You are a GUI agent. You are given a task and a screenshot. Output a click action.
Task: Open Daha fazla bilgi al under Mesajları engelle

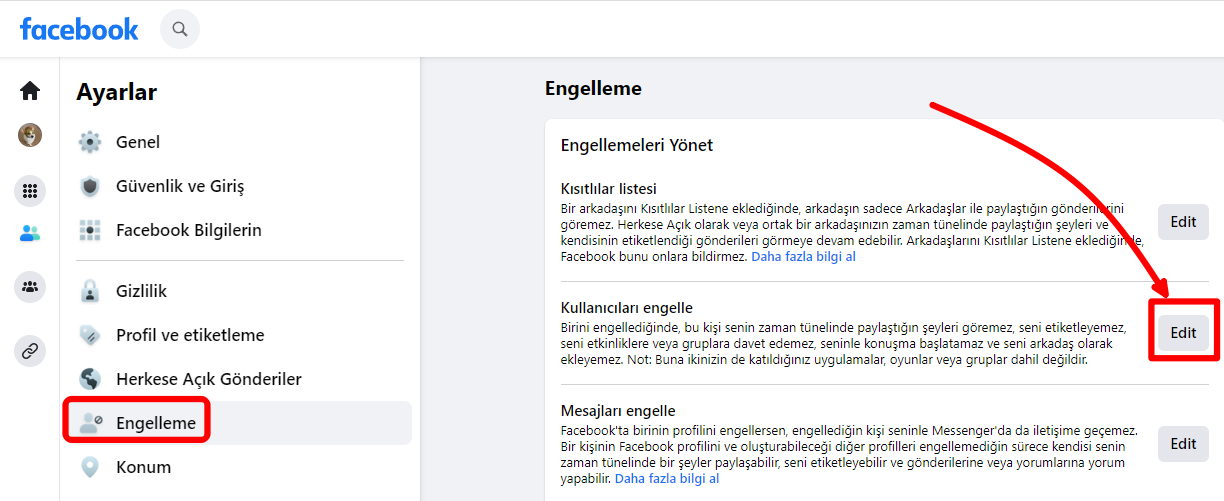click(x=667, y=478)
